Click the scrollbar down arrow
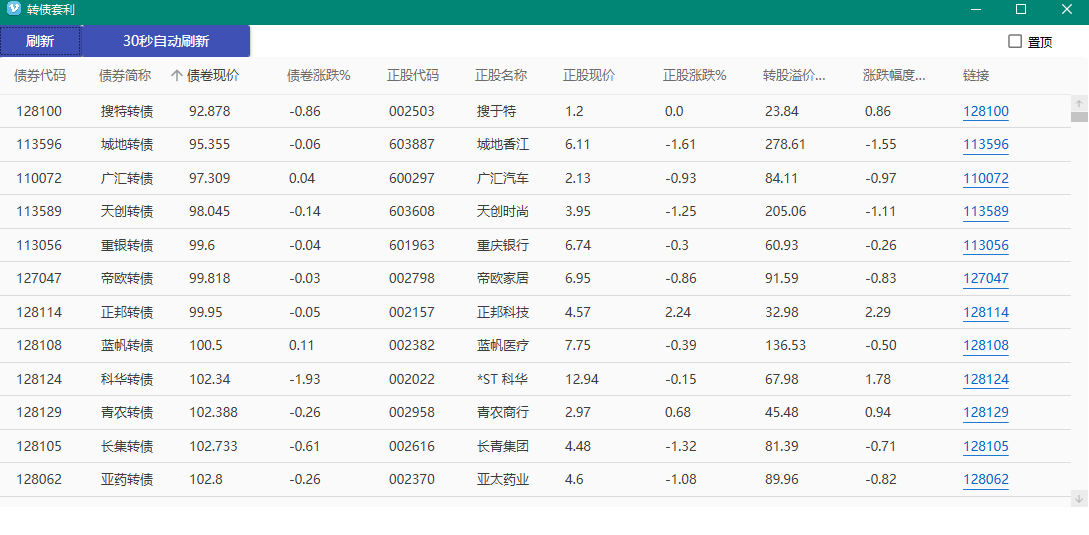This screenshot has width=1089, height=535. 1079,498
